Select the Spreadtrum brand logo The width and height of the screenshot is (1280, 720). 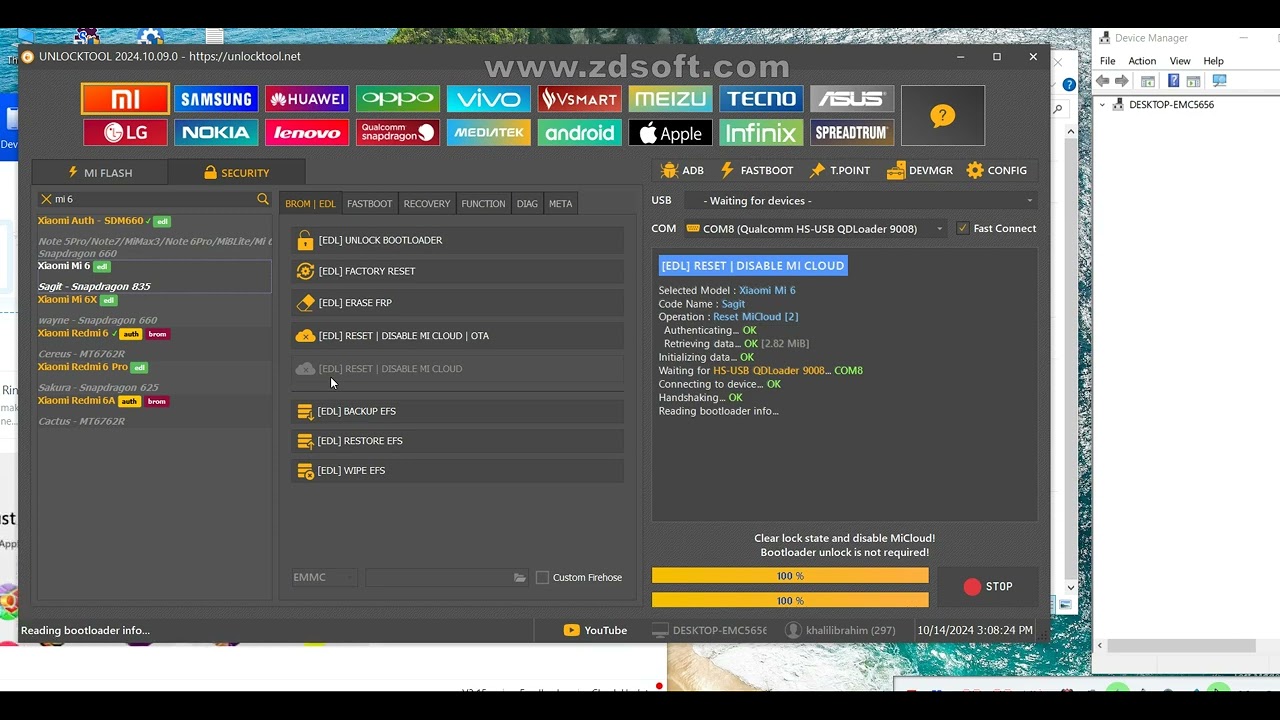click(x=852, y=133)
